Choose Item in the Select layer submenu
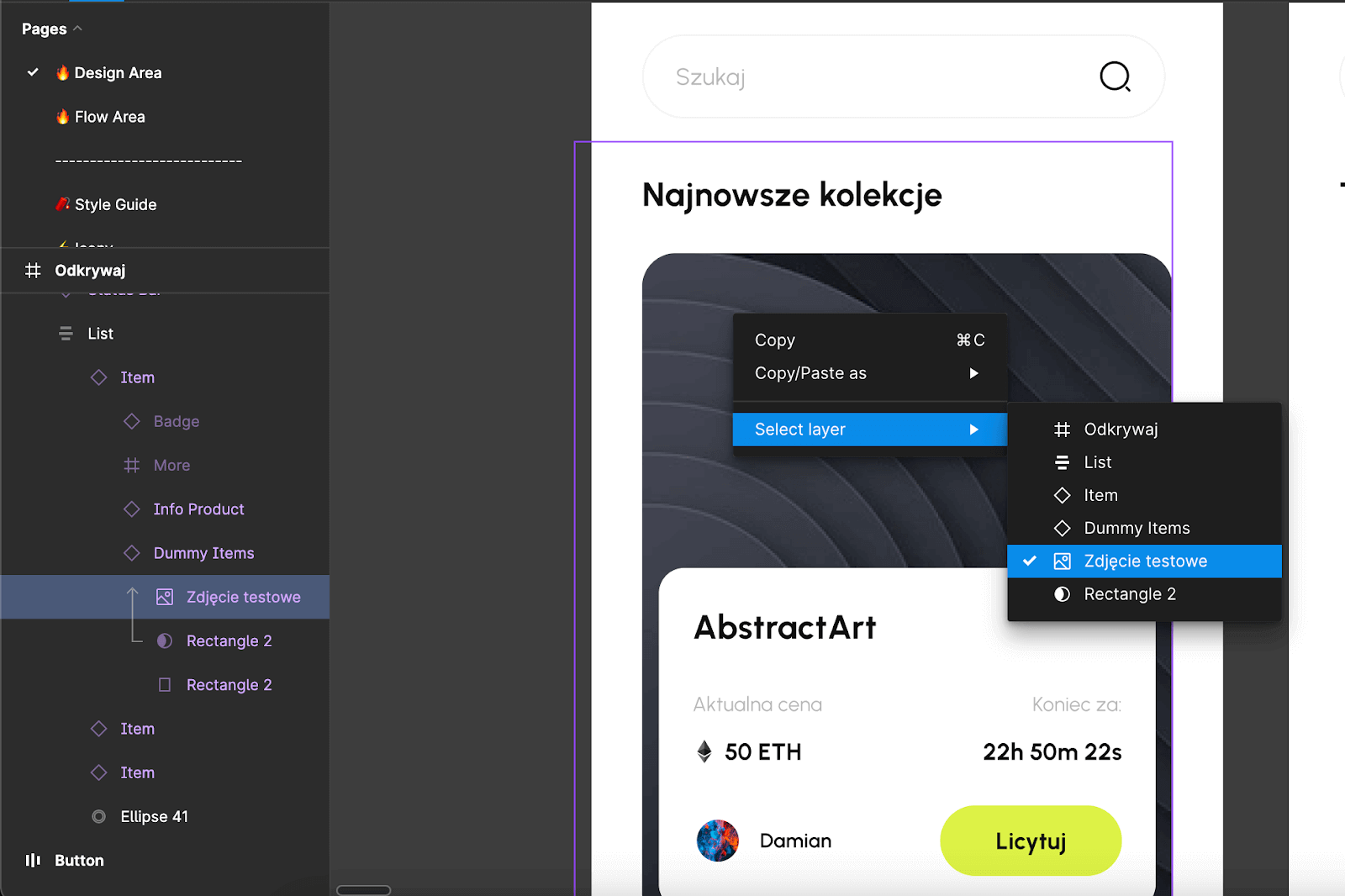Screen dimensions: 1345x896 coord(1144,495)
